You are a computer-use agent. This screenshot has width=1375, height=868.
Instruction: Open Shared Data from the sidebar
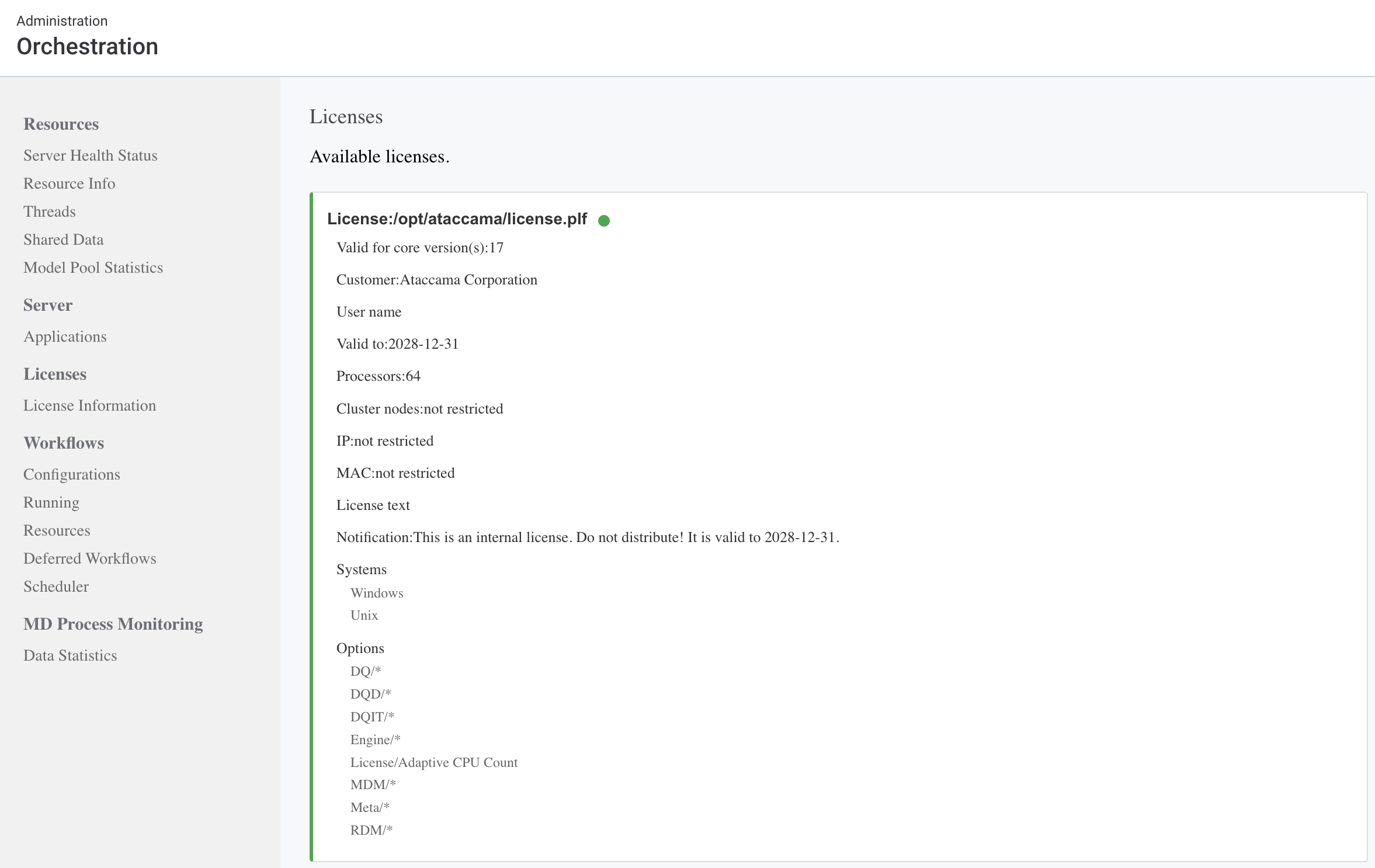coord(63,239)
